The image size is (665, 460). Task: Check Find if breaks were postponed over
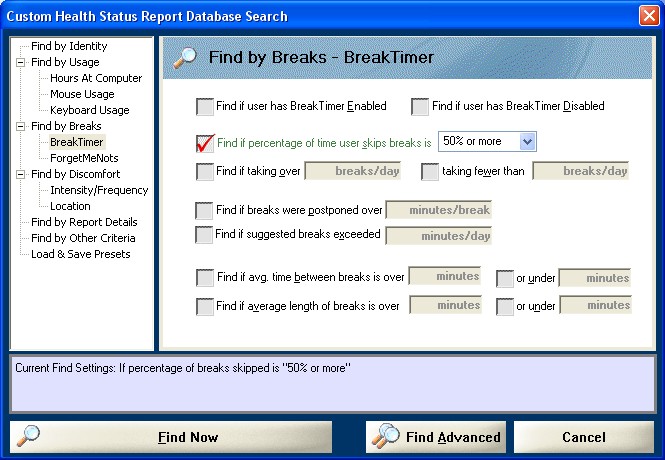(x=204, y=210)
